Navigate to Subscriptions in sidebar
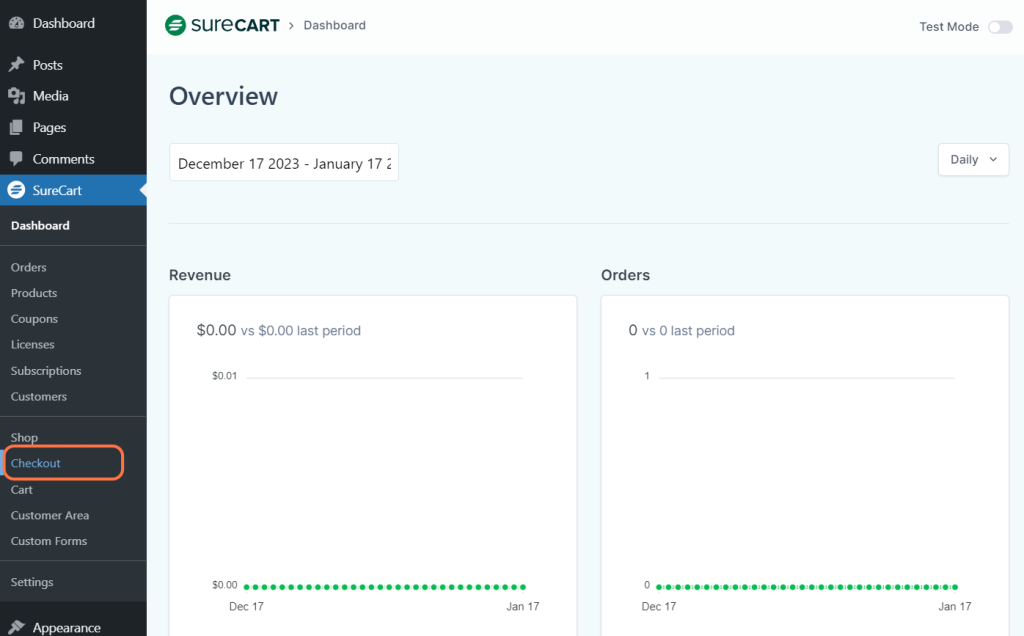Viewport: 1024px width, 636px height. (46, 371)
